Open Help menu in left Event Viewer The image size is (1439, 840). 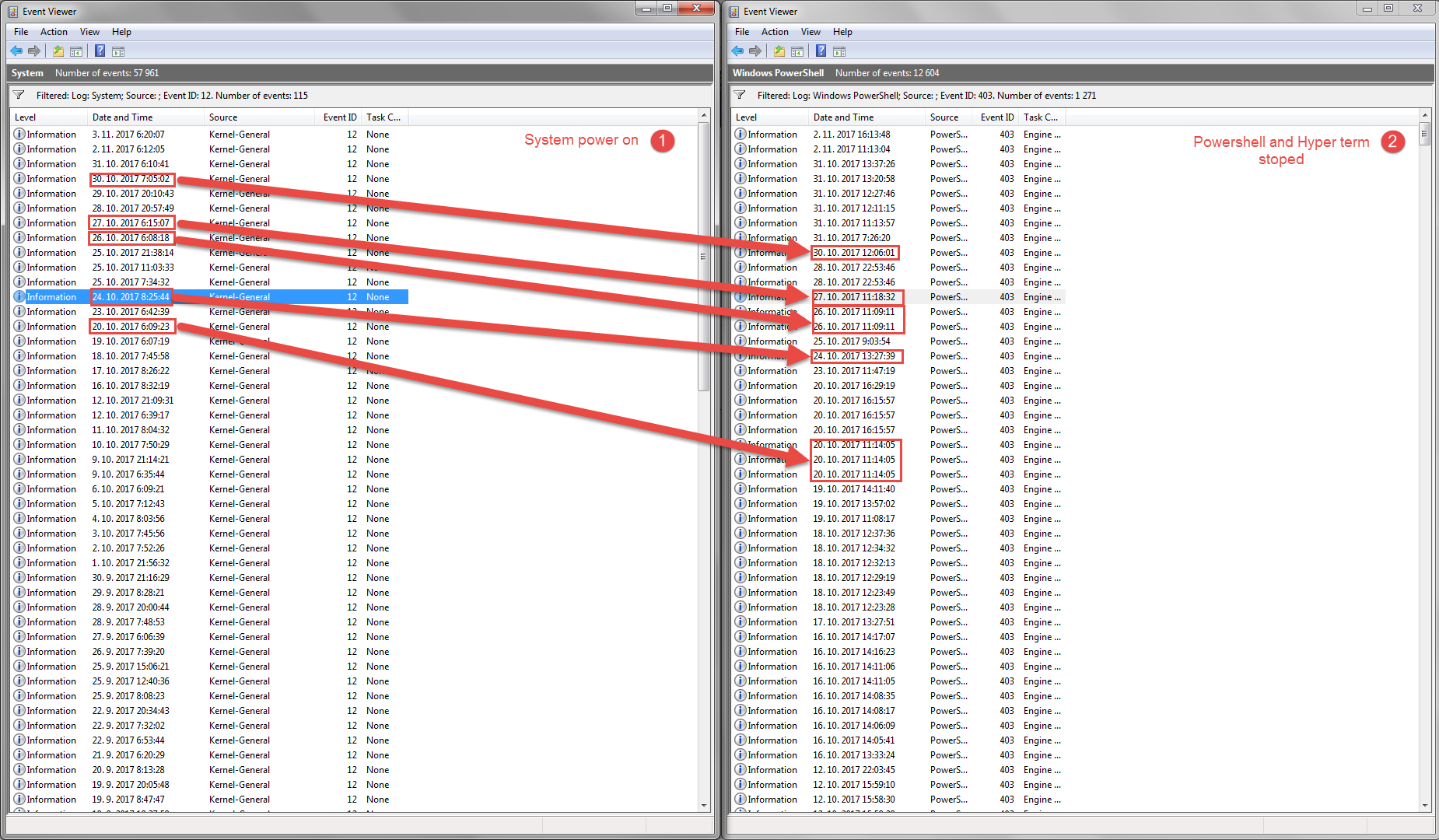121,32
